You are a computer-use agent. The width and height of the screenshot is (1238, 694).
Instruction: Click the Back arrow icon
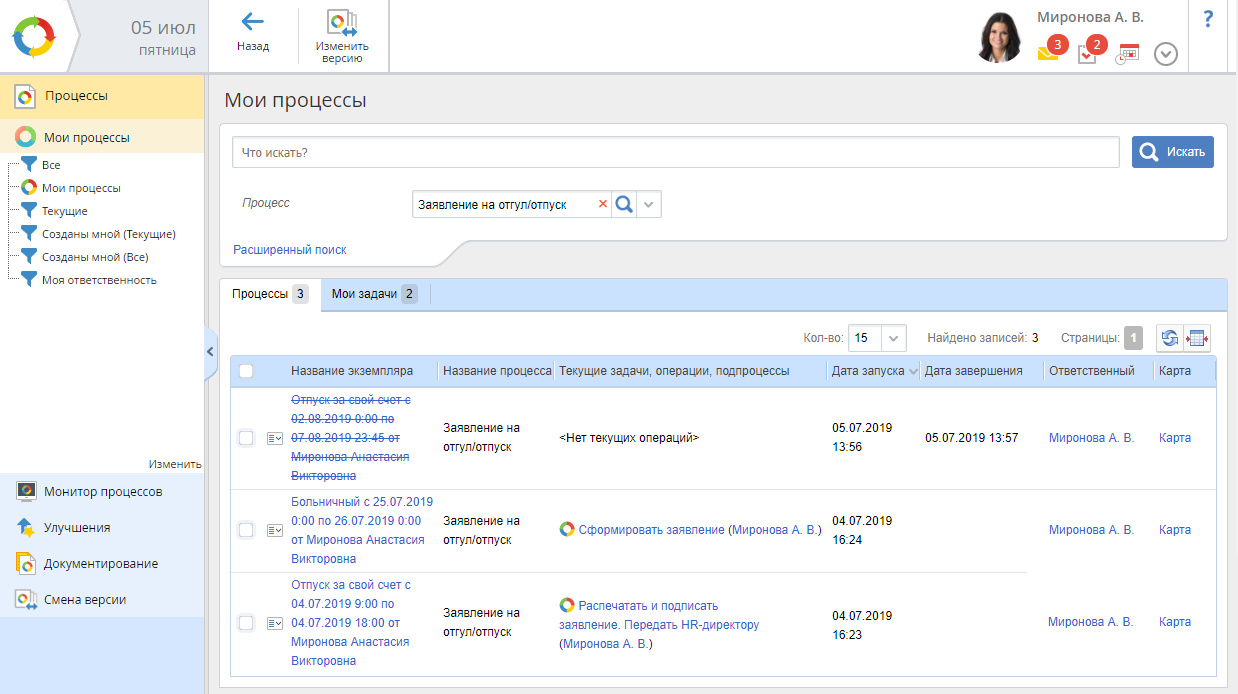pyautogui.click(x=252, y=22)
